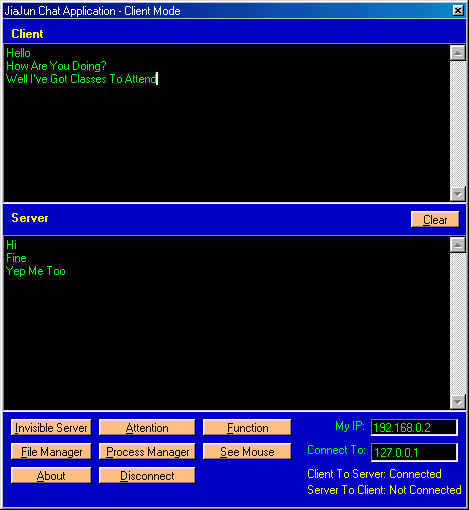Send an Attention alert

147,428
